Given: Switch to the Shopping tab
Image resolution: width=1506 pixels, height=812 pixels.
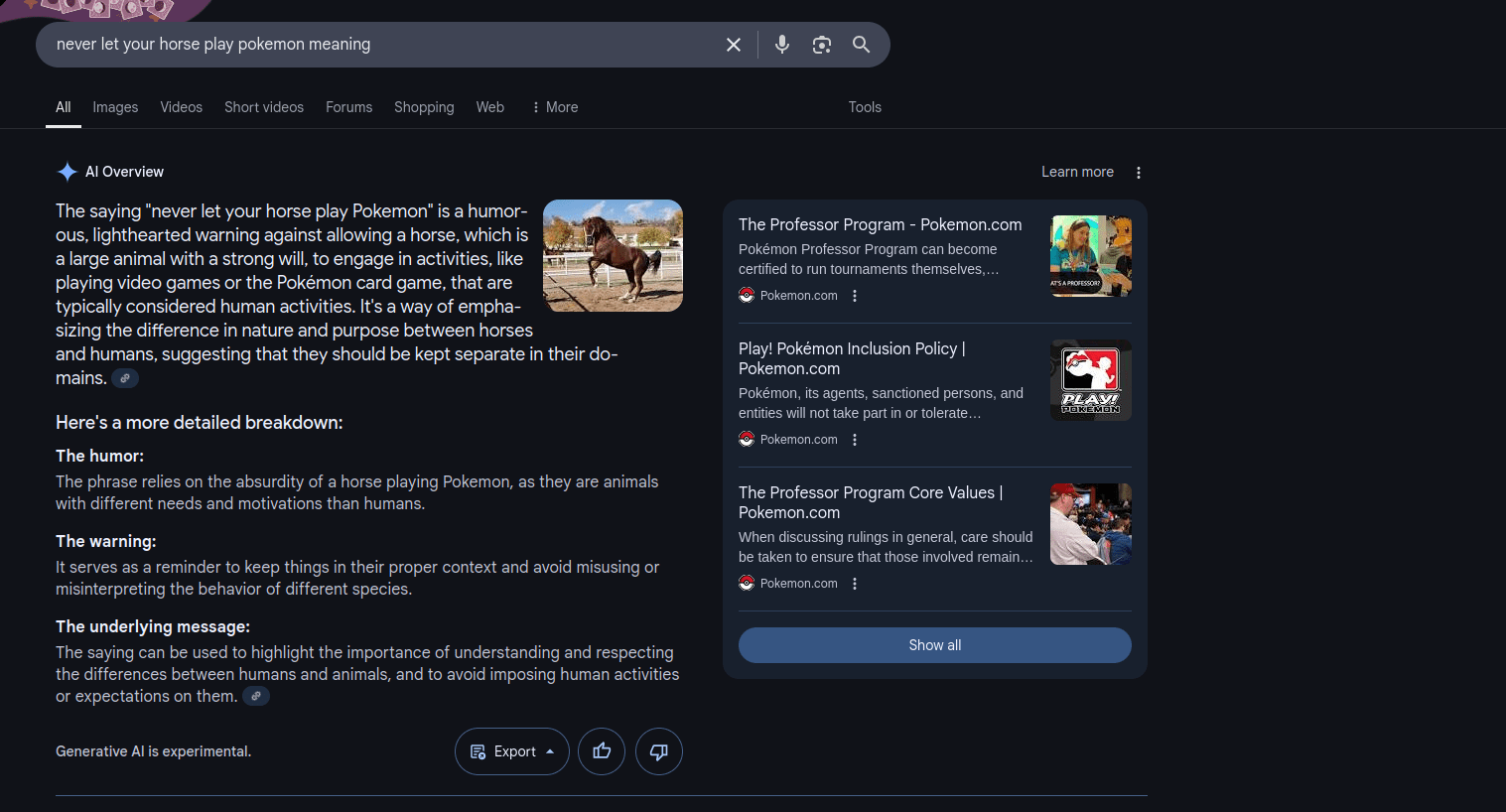Looking at the screenshot, I should tap(424, 107).
